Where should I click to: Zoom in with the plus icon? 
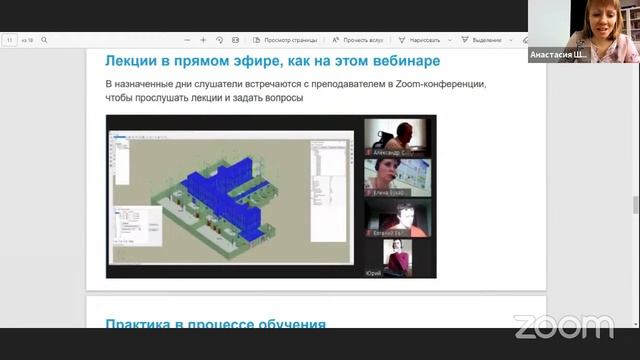pos(203,40)
